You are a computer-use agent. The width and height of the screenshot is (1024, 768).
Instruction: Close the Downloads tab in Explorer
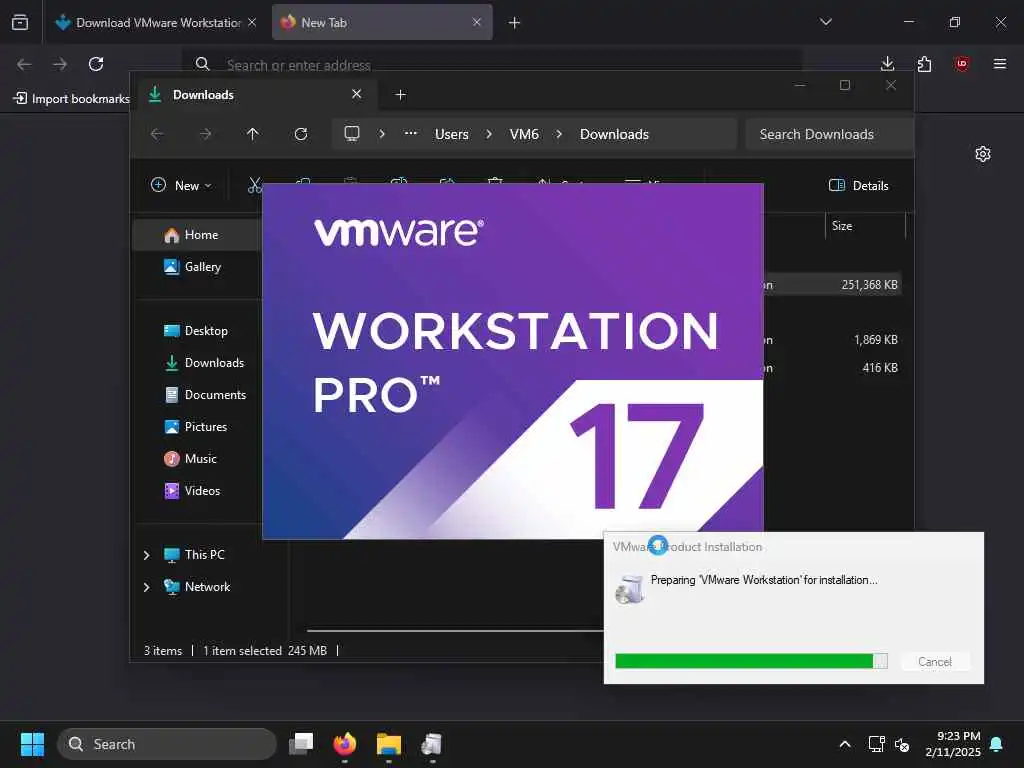(357, 94)
